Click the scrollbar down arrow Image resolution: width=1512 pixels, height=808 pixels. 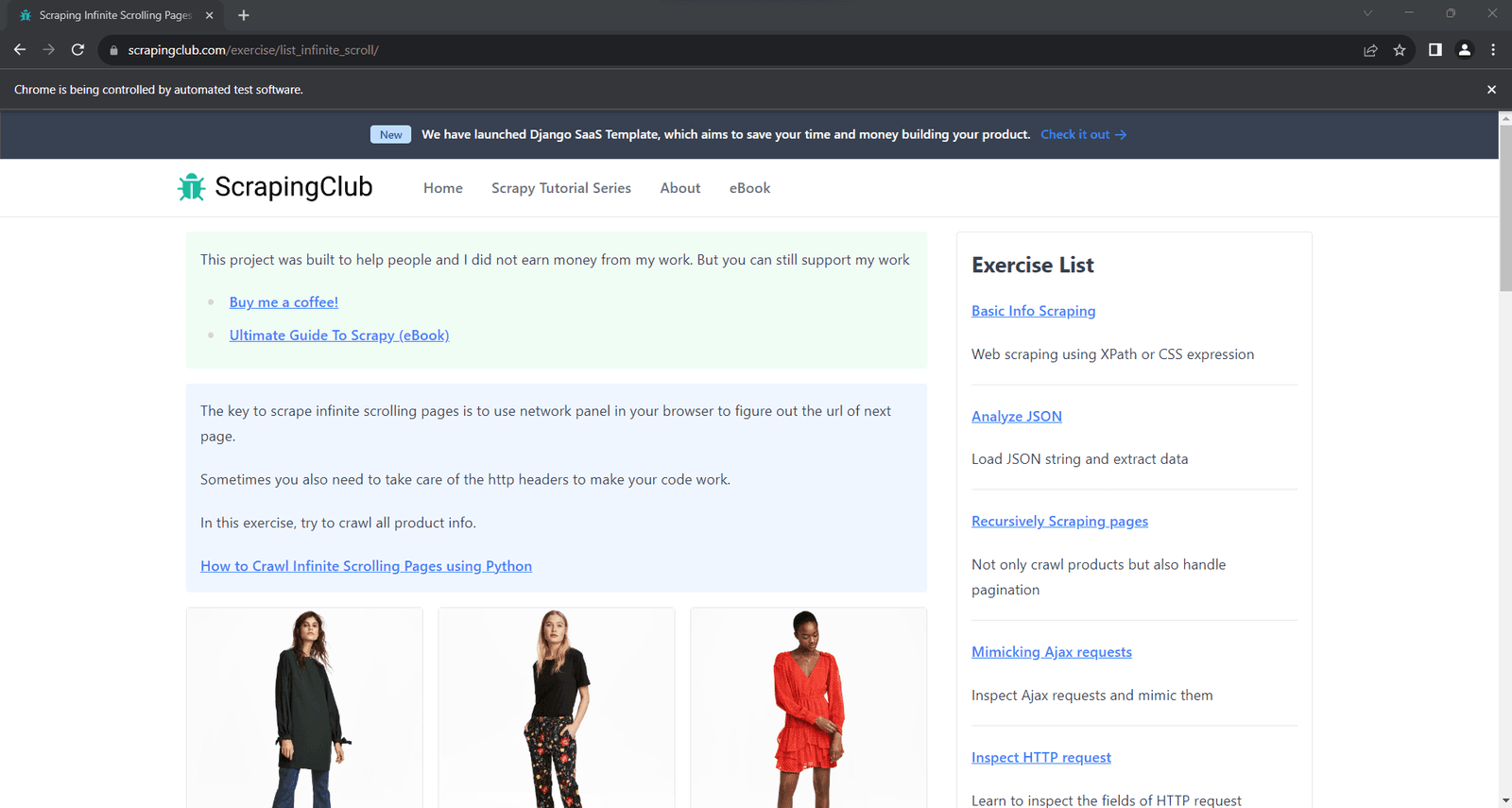(x=1505, y=800)
